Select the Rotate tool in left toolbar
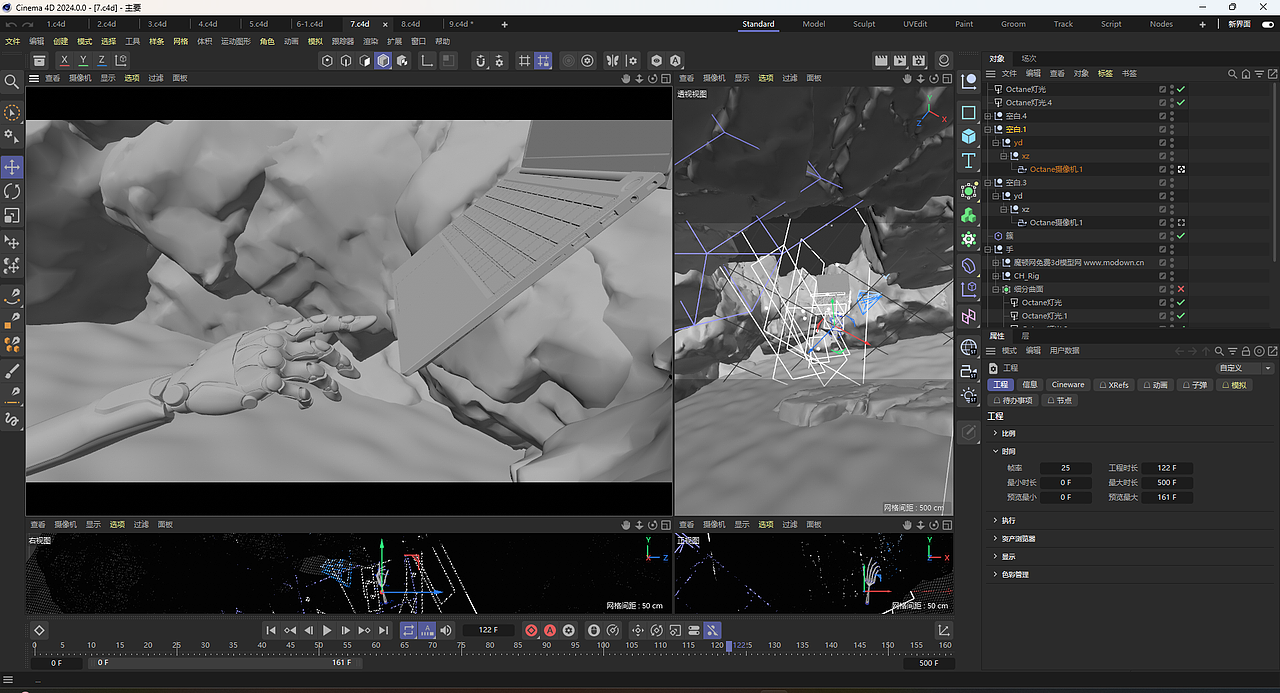 click(12, 191)
